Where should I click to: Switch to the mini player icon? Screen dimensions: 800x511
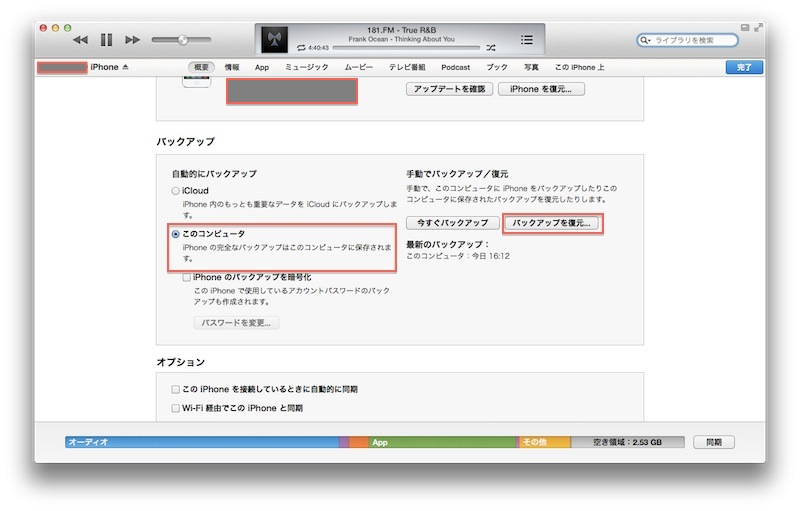coord(745,28)
